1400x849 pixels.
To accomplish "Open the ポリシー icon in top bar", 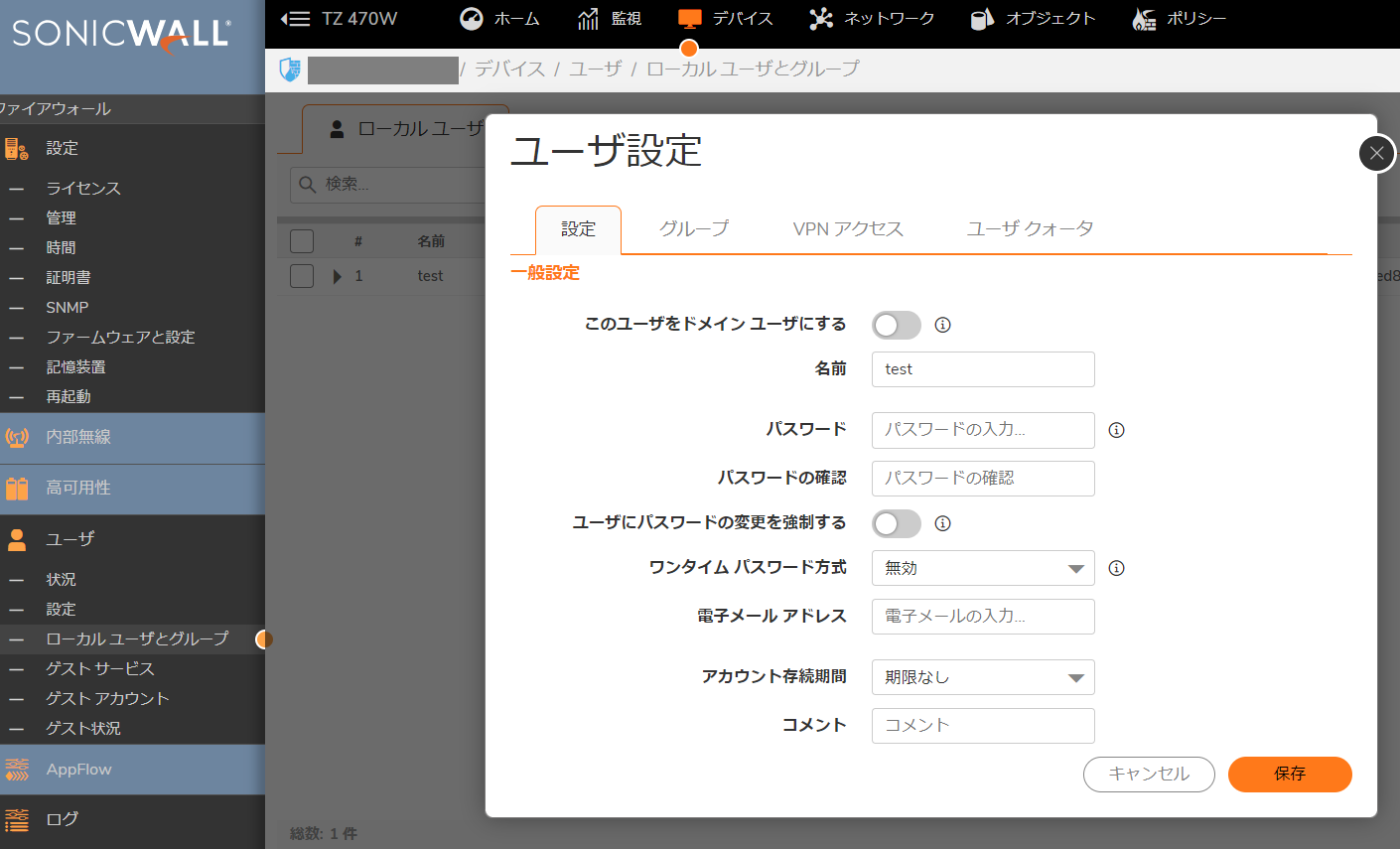I will click(x=1144, y=18).
